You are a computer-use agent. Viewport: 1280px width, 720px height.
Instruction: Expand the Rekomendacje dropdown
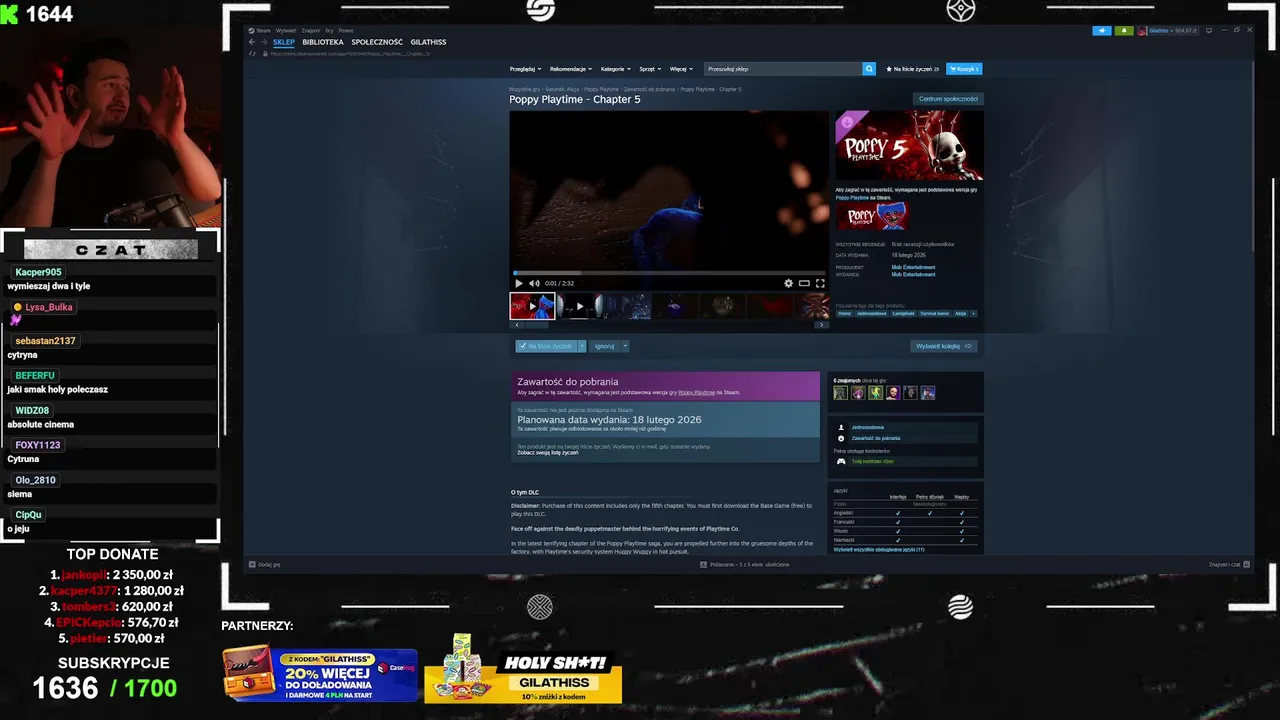(x=570, y=69)
